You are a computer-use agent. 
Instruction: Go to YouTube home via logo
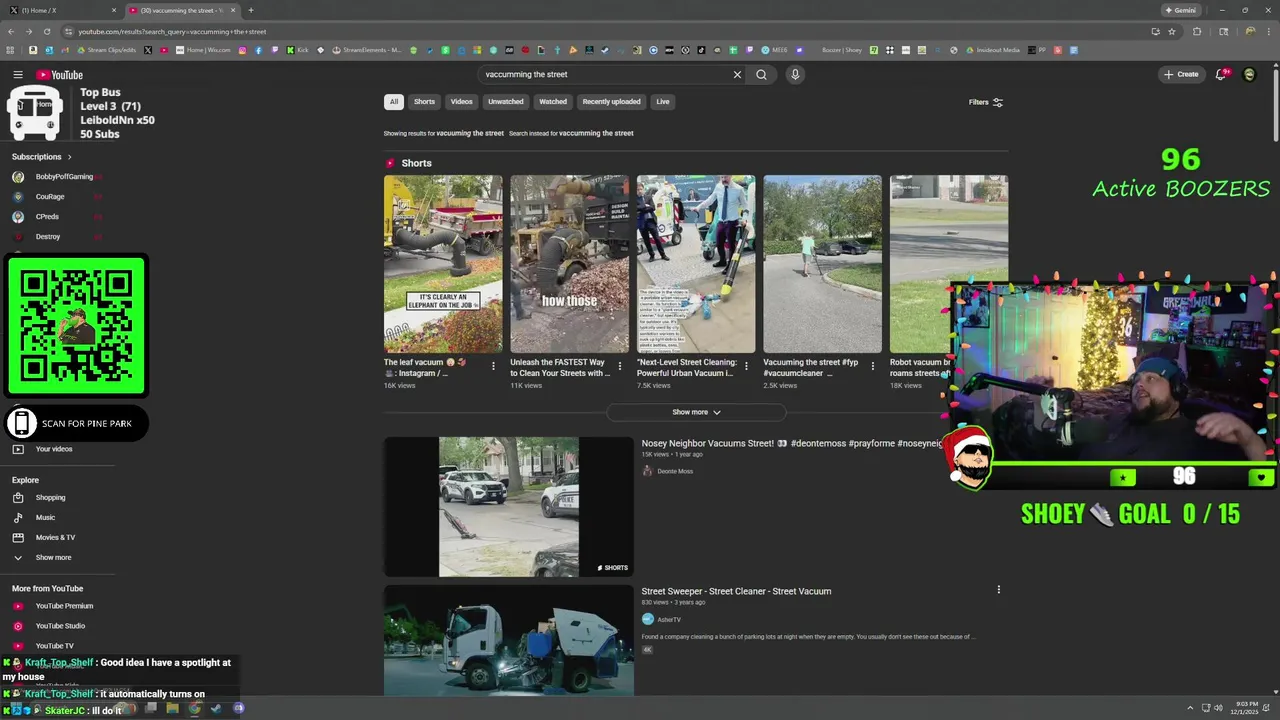tap(60, 75)
